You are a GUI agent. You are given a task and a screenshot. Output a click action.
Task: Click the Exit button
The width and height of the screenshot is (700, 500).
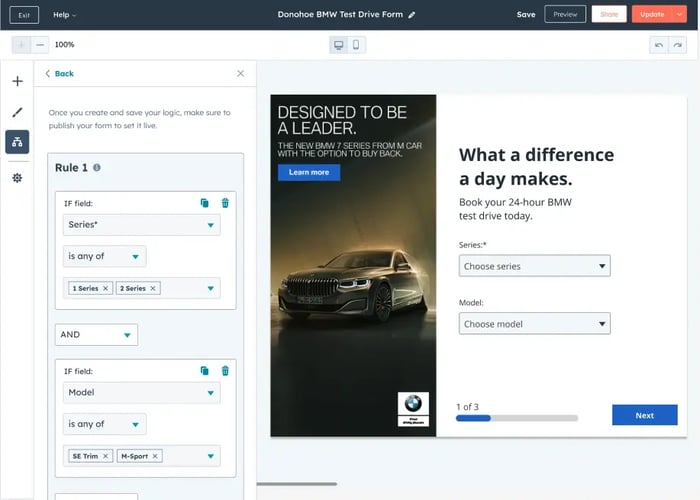(24, 15)
